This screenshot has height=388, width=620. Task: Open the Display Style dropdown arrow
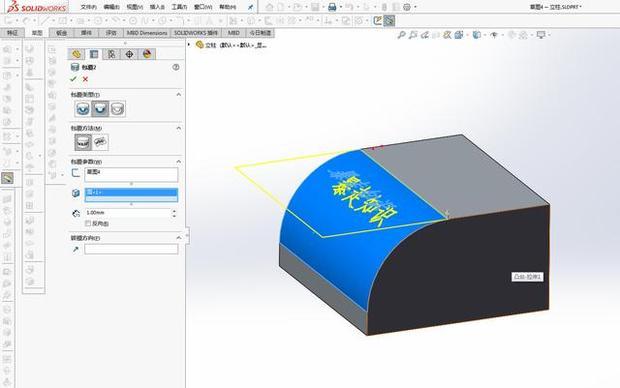(x=484, y=35)
